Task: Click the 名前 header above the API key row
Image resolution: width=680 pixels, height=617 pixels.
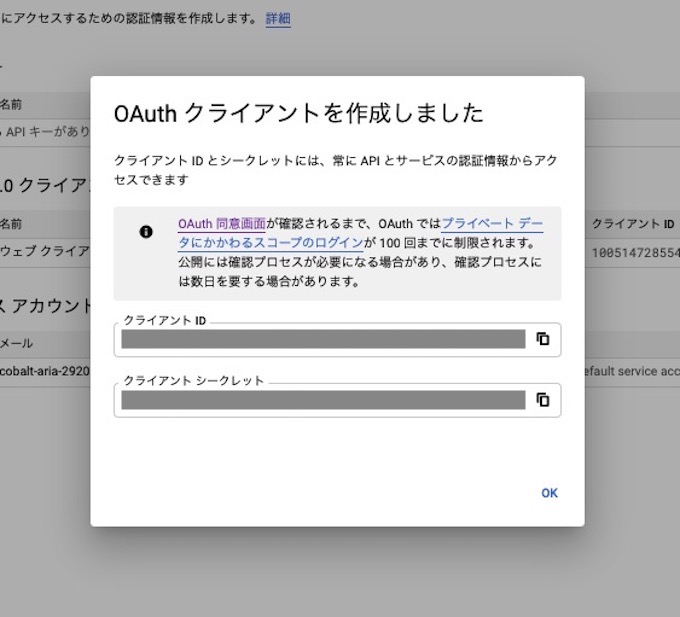Action: click(x=11, y=104)
